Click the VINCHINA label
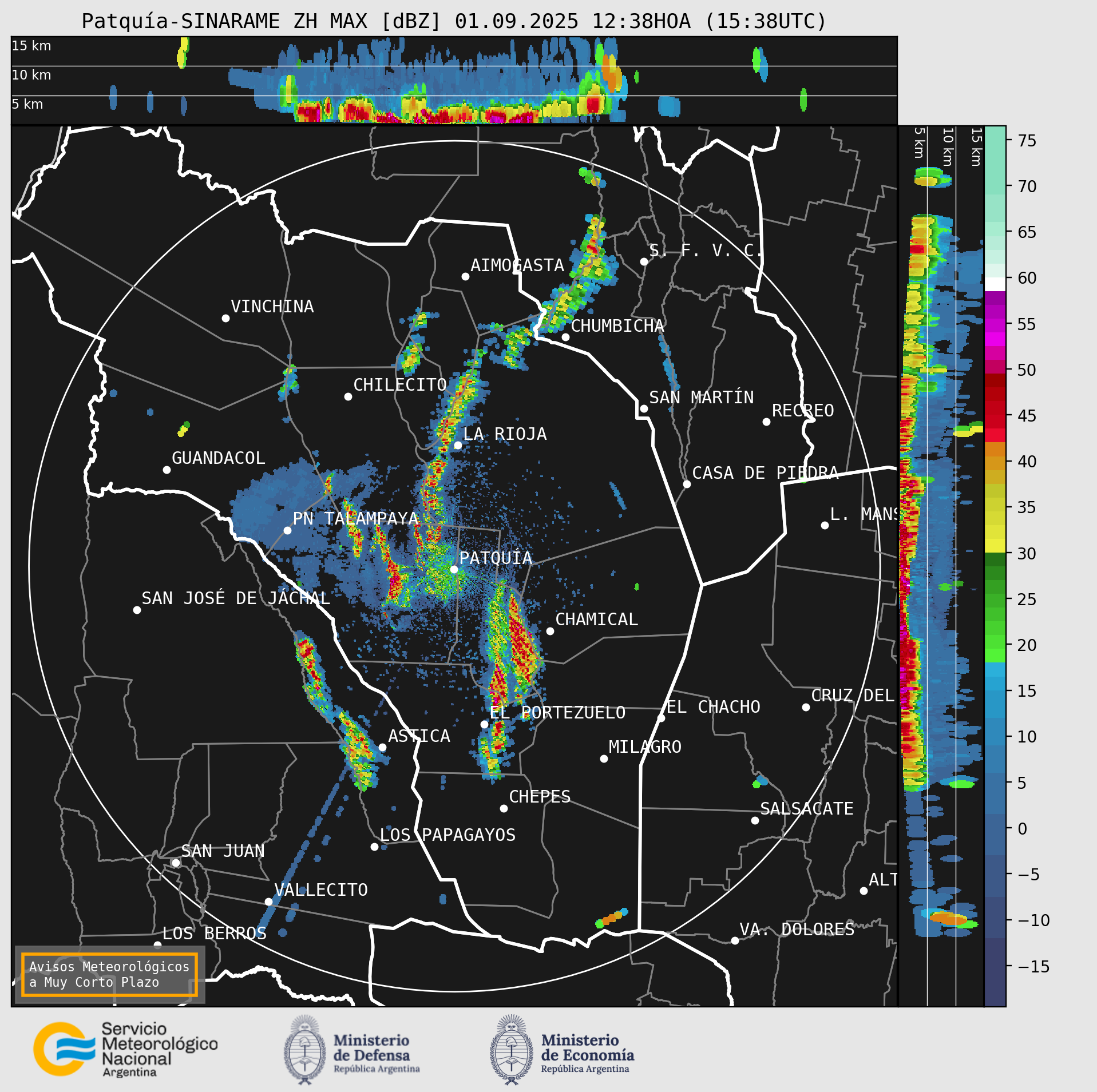This screenshot has width=1097, height=1092. (x=272, y=307)
